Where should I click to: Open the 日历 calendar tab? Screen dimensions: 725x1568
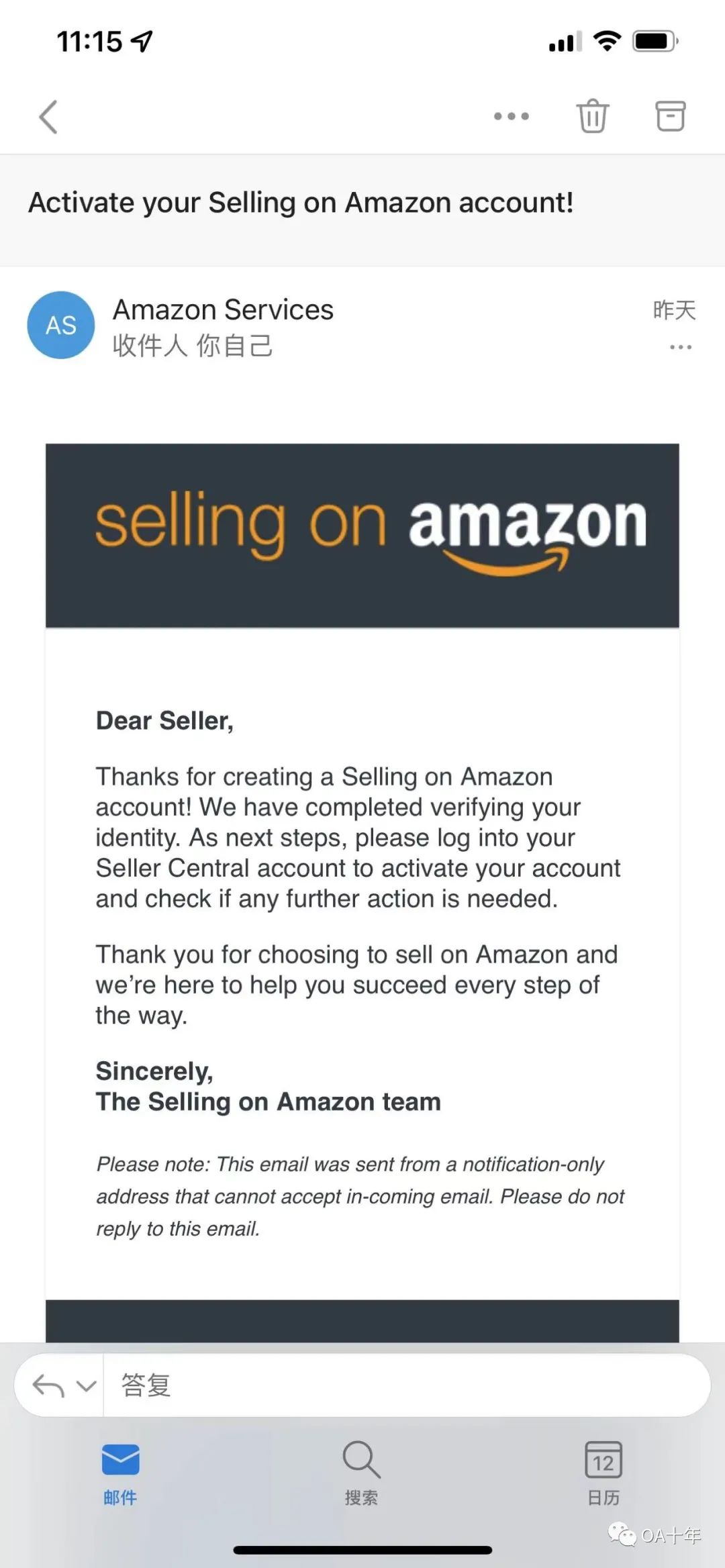[x=603, y=1470]
